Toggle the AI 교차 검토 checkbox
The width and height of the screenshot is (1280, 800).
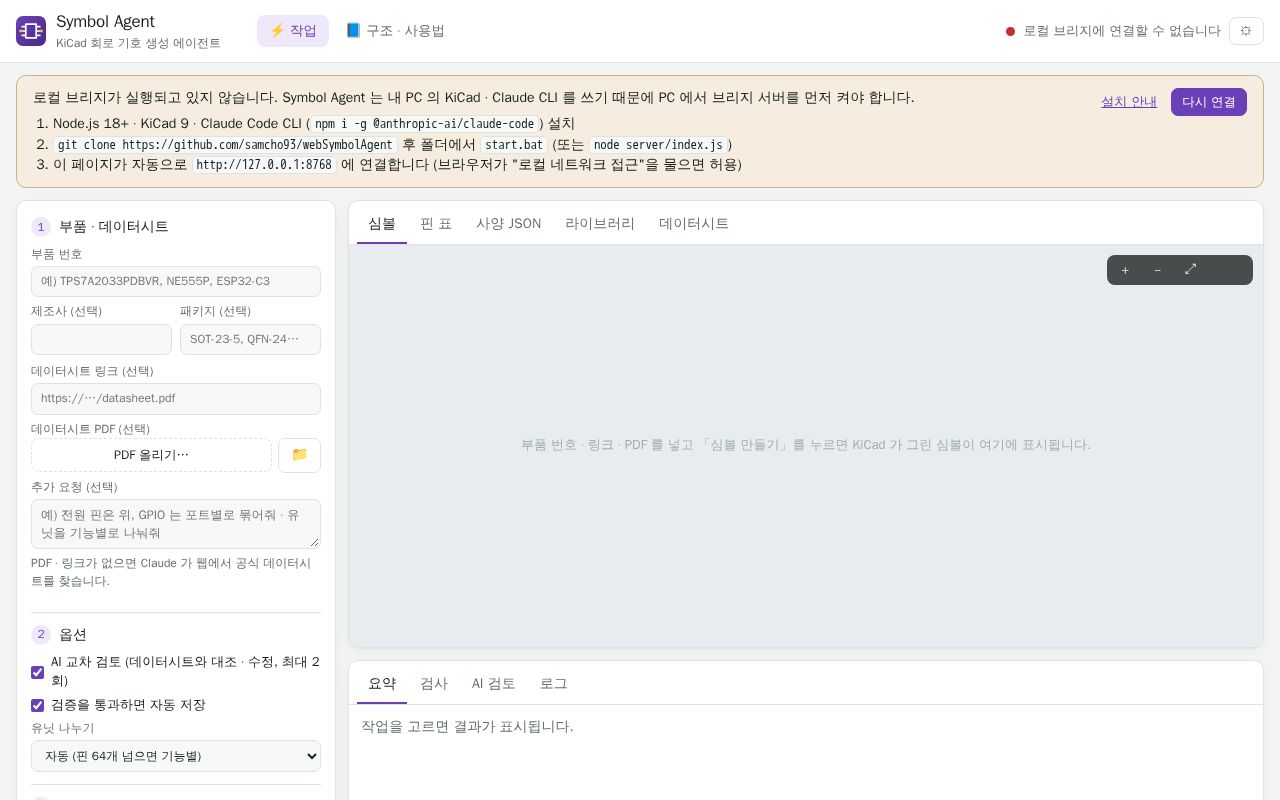(38, 672)
